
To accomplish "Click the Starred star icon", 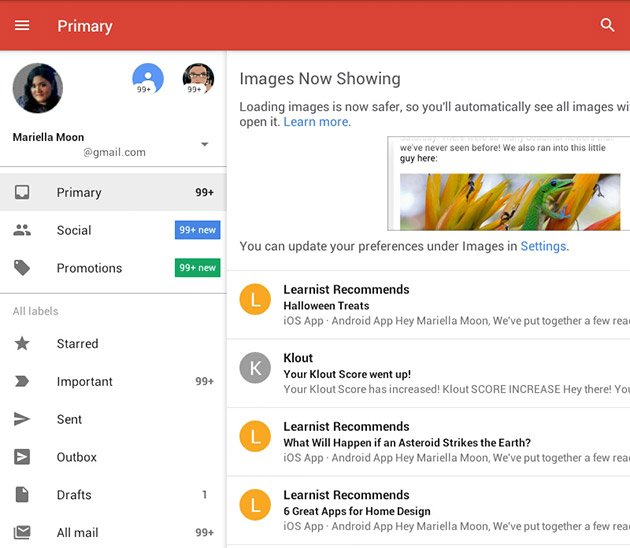I will [22, 344].
